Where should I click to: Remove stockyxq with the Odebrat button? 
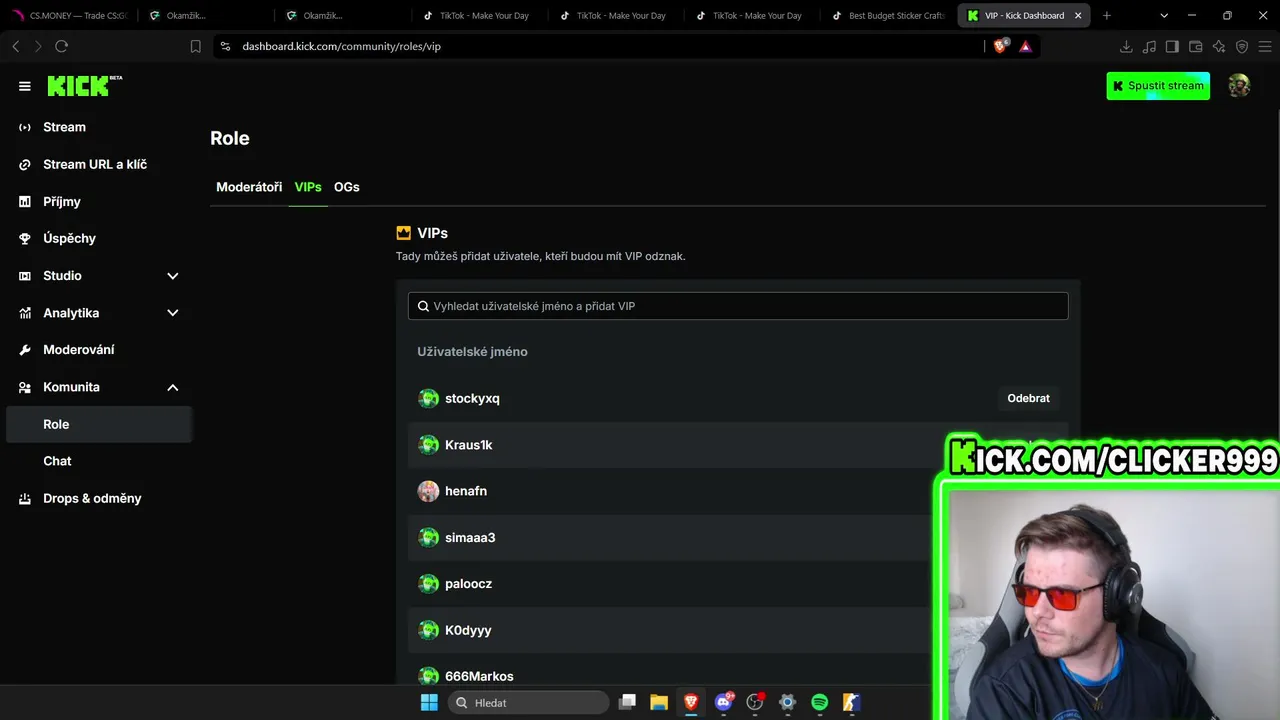pyautogui.click(x=1028, y=398)
